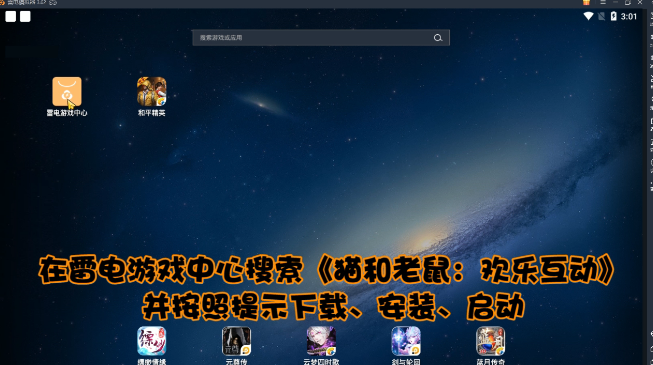
Task: Click the charging battery icon
Action: 613,16
